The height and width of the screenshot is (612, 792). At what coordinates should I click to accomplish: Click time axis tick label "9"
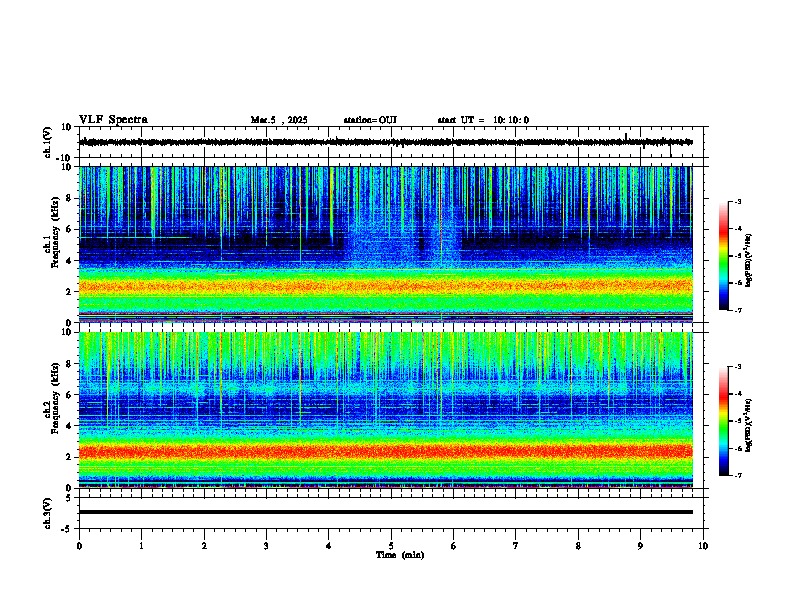[x=640, y=546]
